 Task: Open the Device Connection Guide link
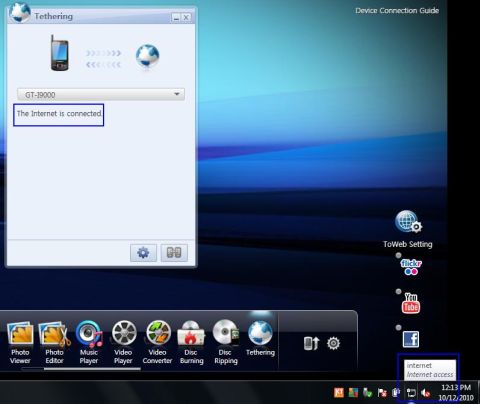pos(397,11)
